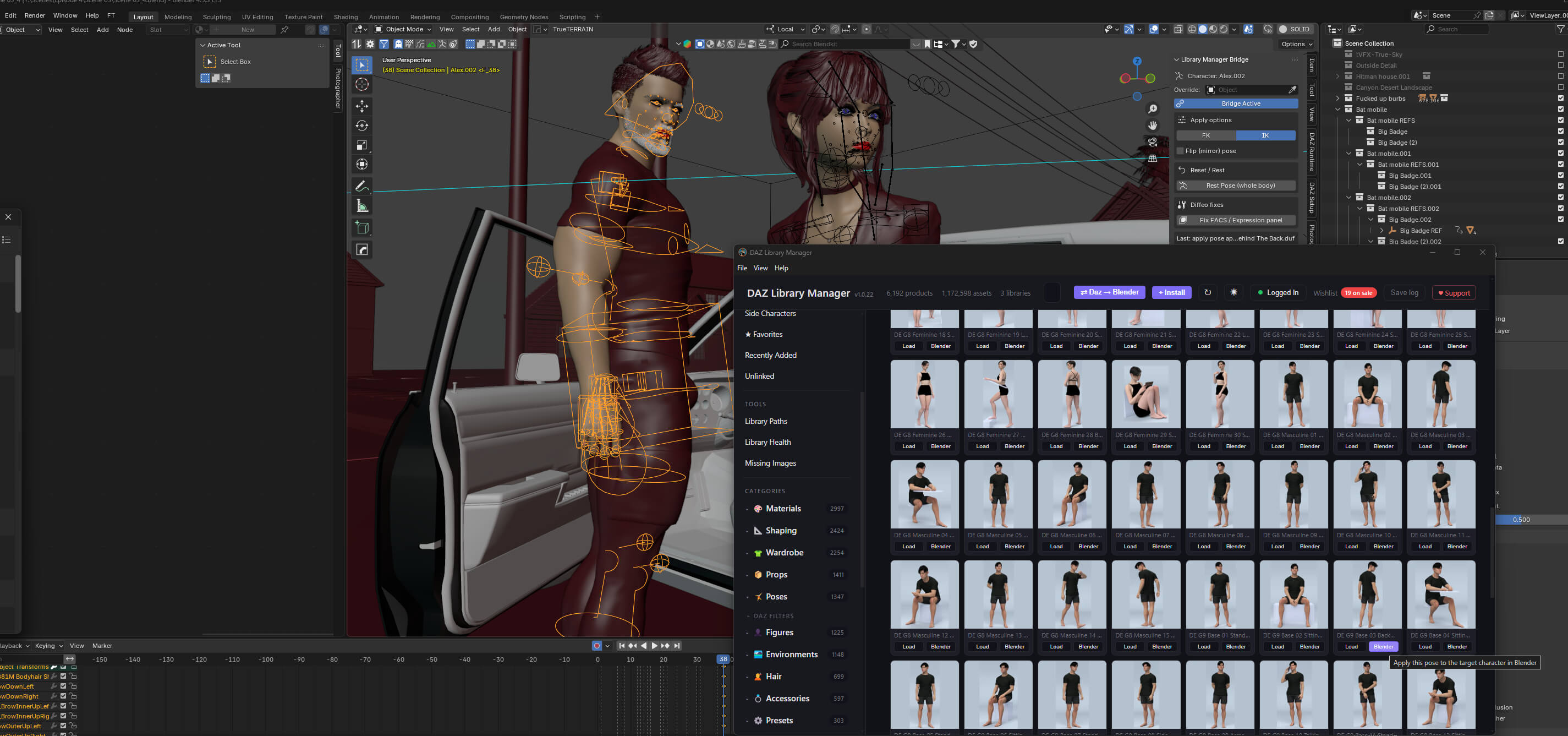Collapse the Active Tool panel

(202, 45)
